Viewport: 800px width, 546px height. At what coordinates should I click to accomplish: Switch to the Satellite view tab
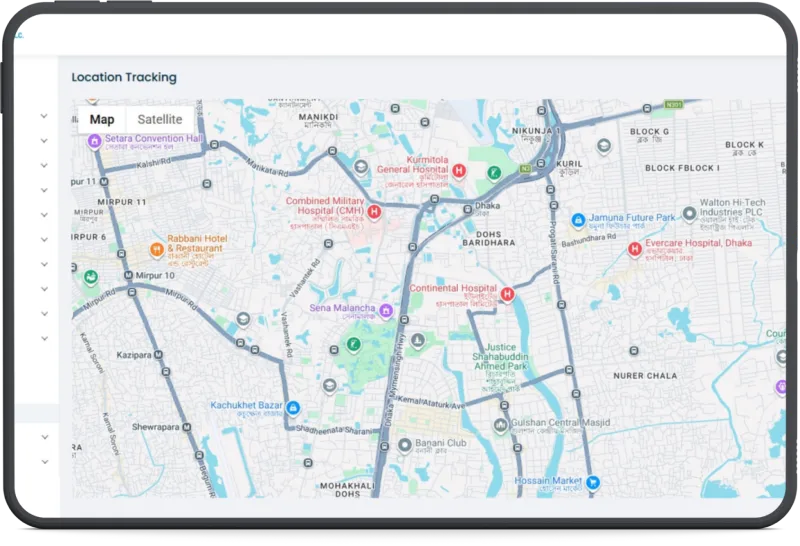point(160,119)
